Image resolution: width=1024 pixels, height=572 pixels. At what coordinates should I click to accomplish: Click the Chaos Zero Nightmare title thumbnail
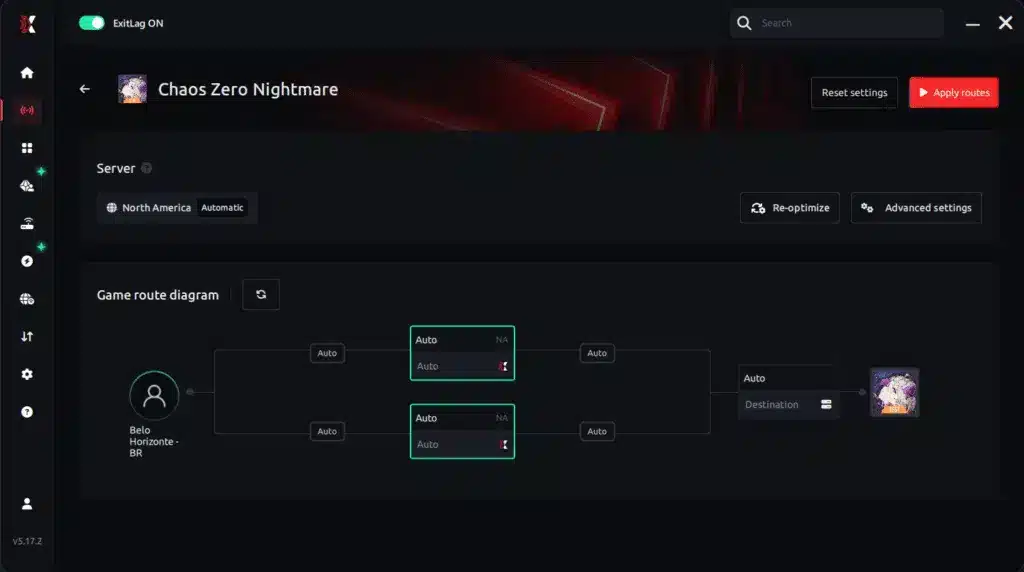coord(132,89)
